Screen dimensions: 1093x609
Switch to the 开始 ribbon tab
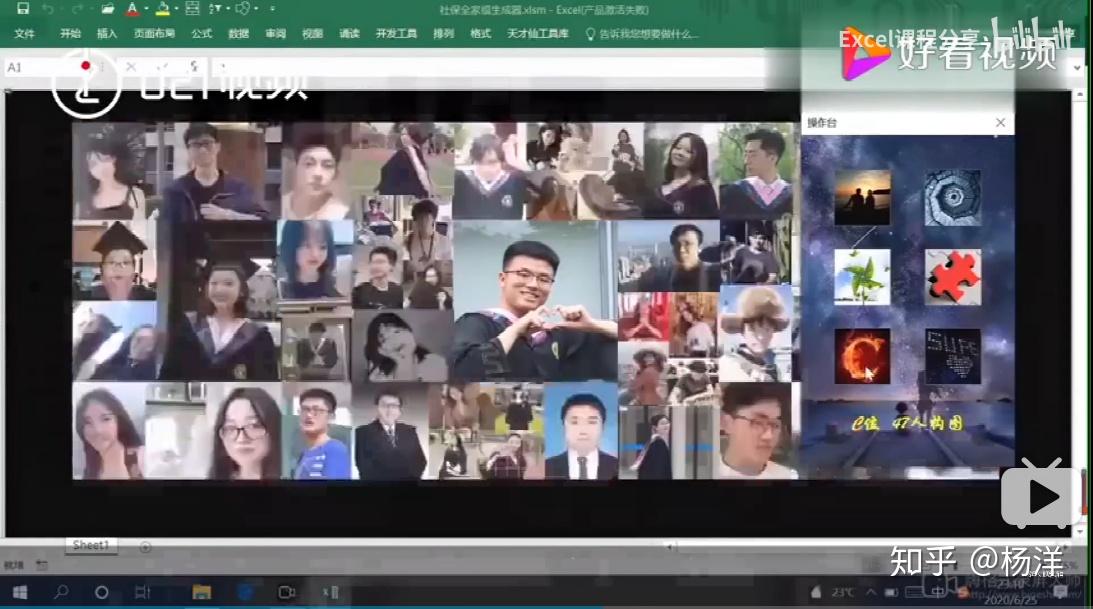pos(70,33)
